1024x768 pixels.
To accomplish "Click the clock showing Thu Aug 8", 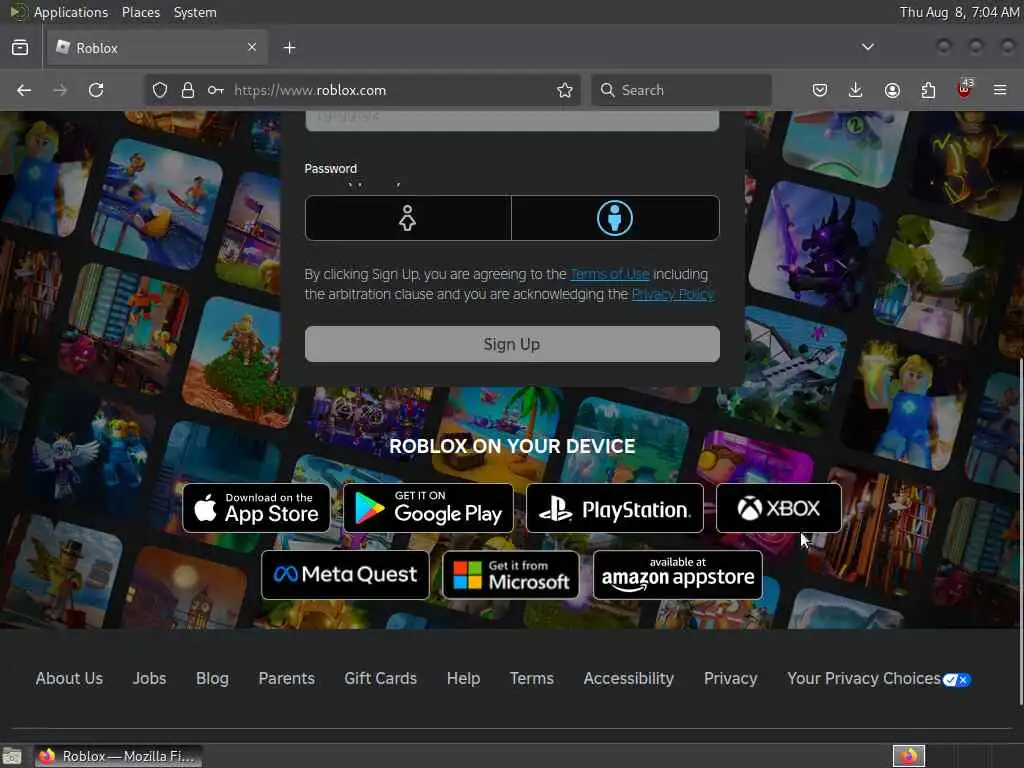I will 959,12.
